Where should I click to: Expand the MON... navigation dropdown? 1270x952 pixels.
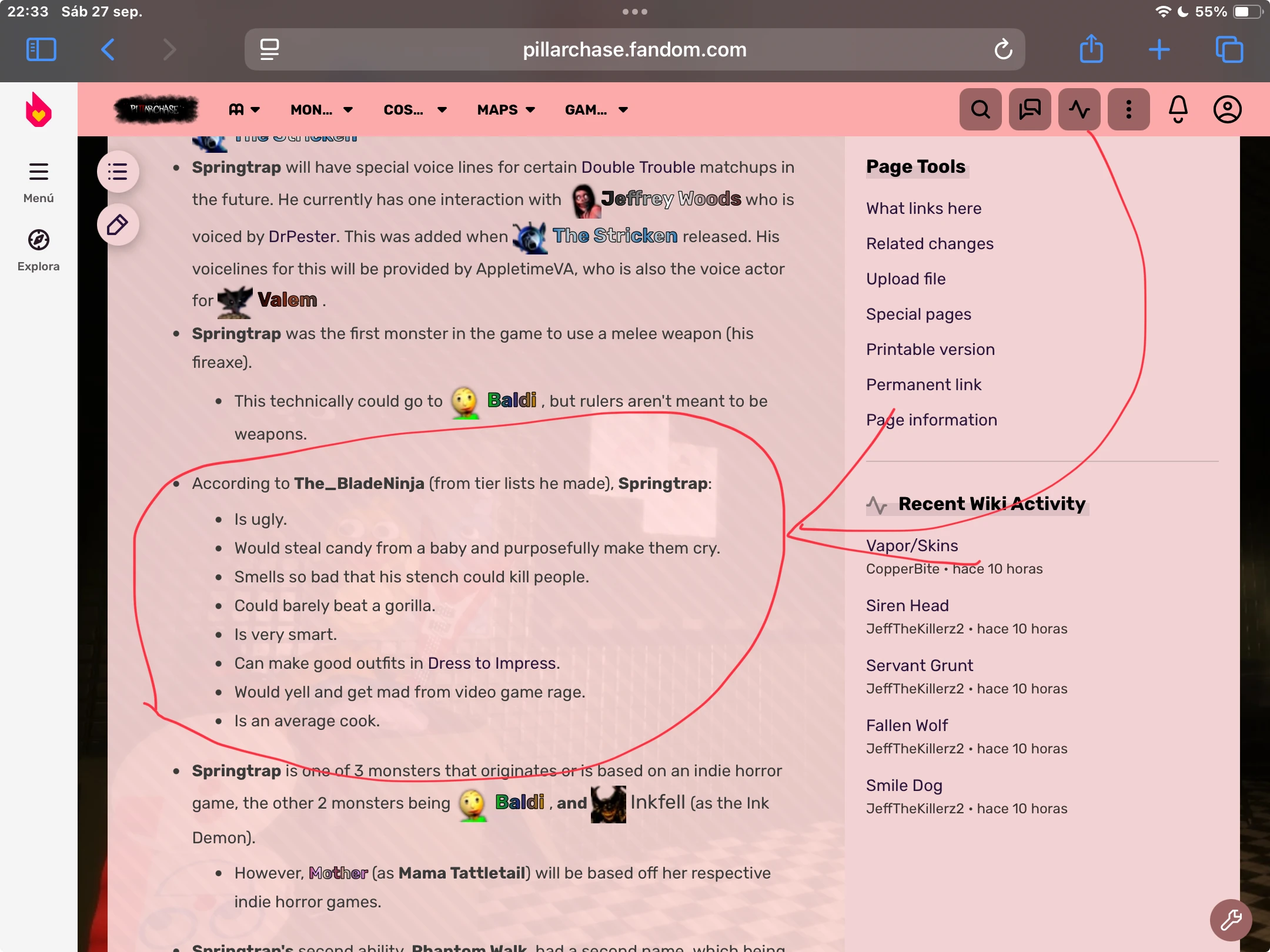click(x=321, y=110)
